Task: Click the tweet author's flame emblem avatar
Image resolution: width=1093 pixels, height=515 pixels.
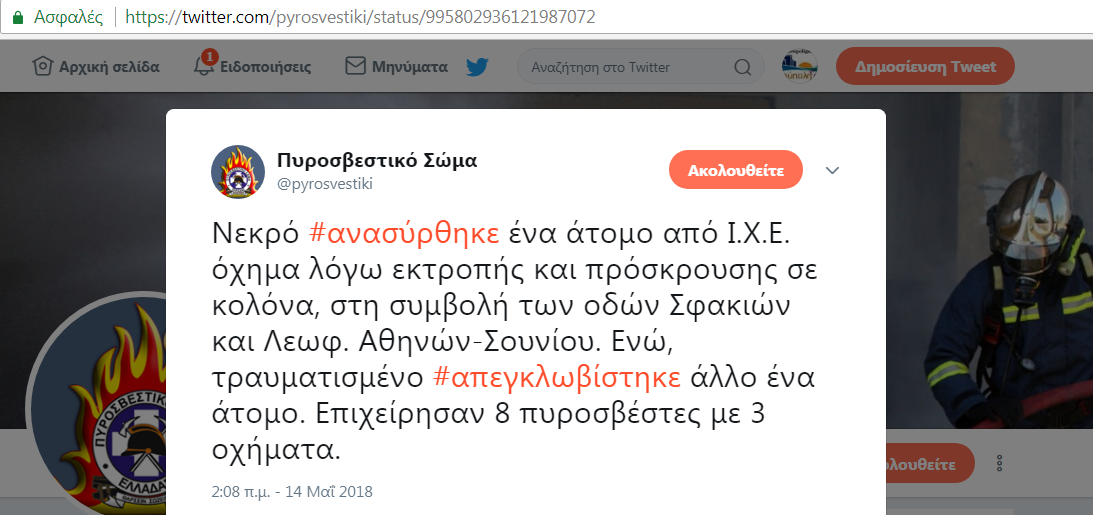Action: point(238,172)
